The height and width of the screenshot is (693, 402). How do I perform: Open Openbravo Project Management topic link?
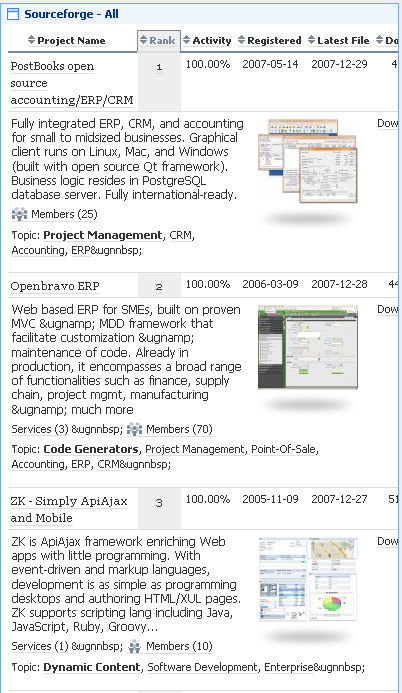point(195,449)
